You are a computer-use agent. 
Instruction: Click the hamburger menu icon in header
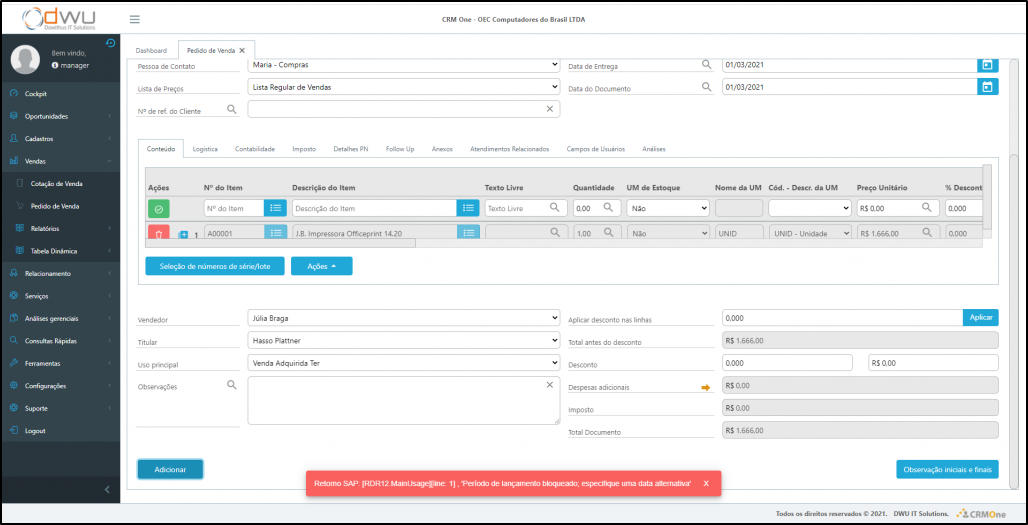135,20
